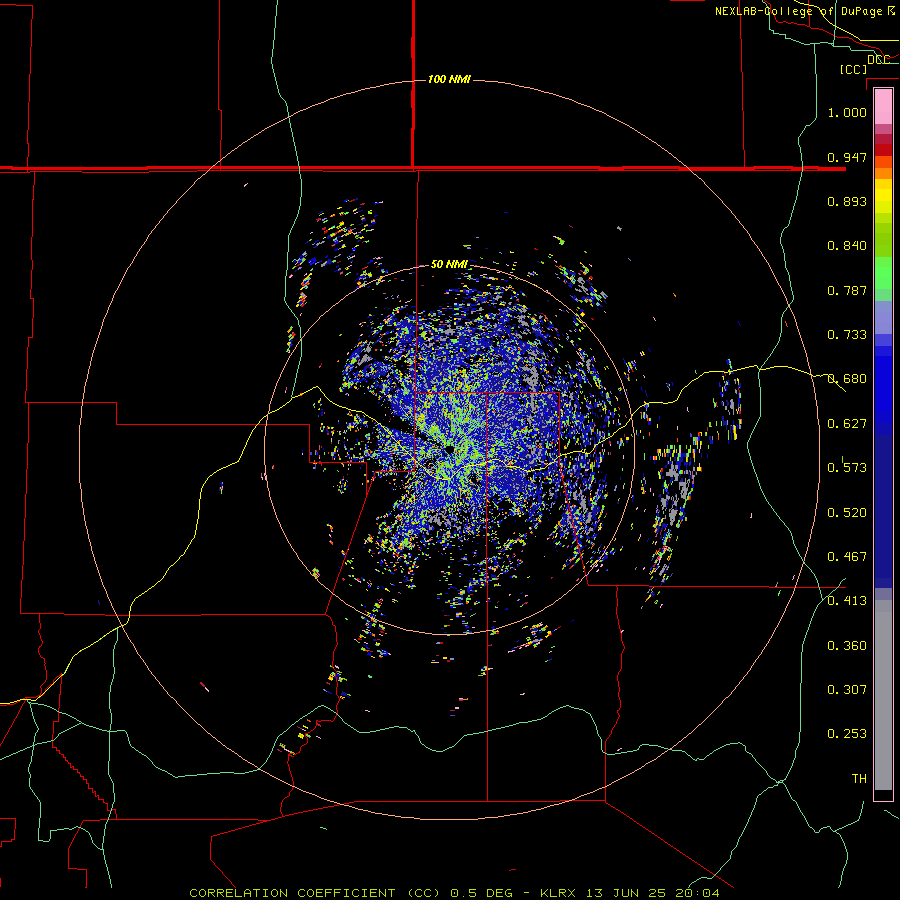Pick the orange color bar segment

[x=883, y=173]
